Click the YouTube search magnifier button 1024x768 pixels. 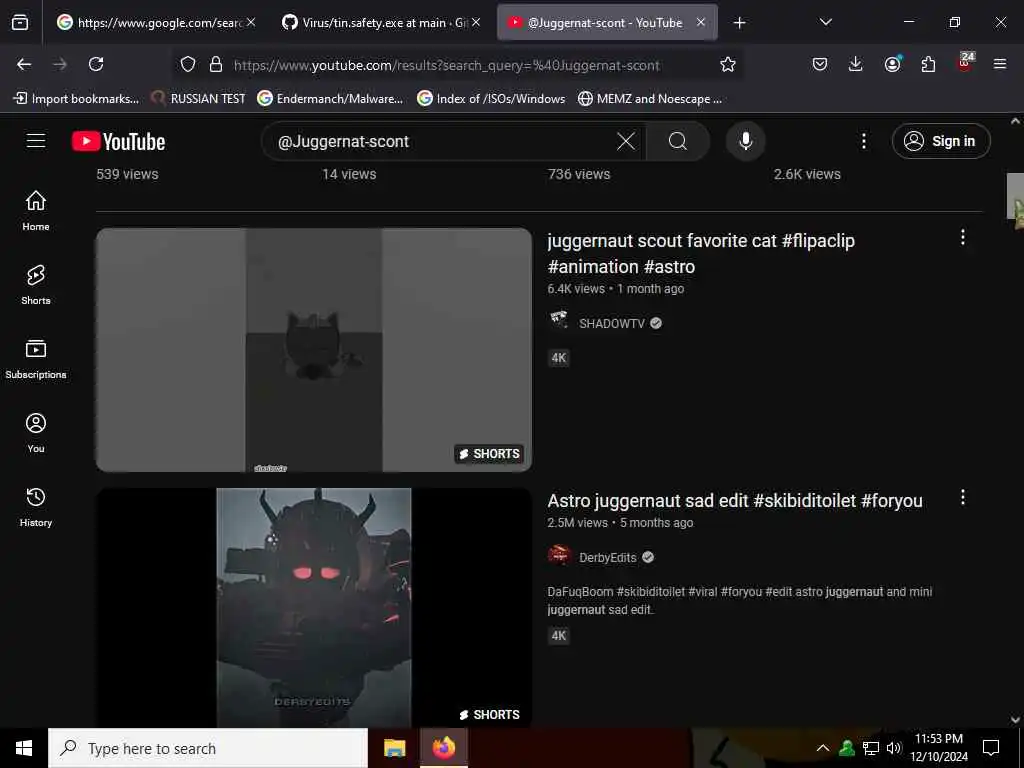pyautogui.click(x=678, y=141)
